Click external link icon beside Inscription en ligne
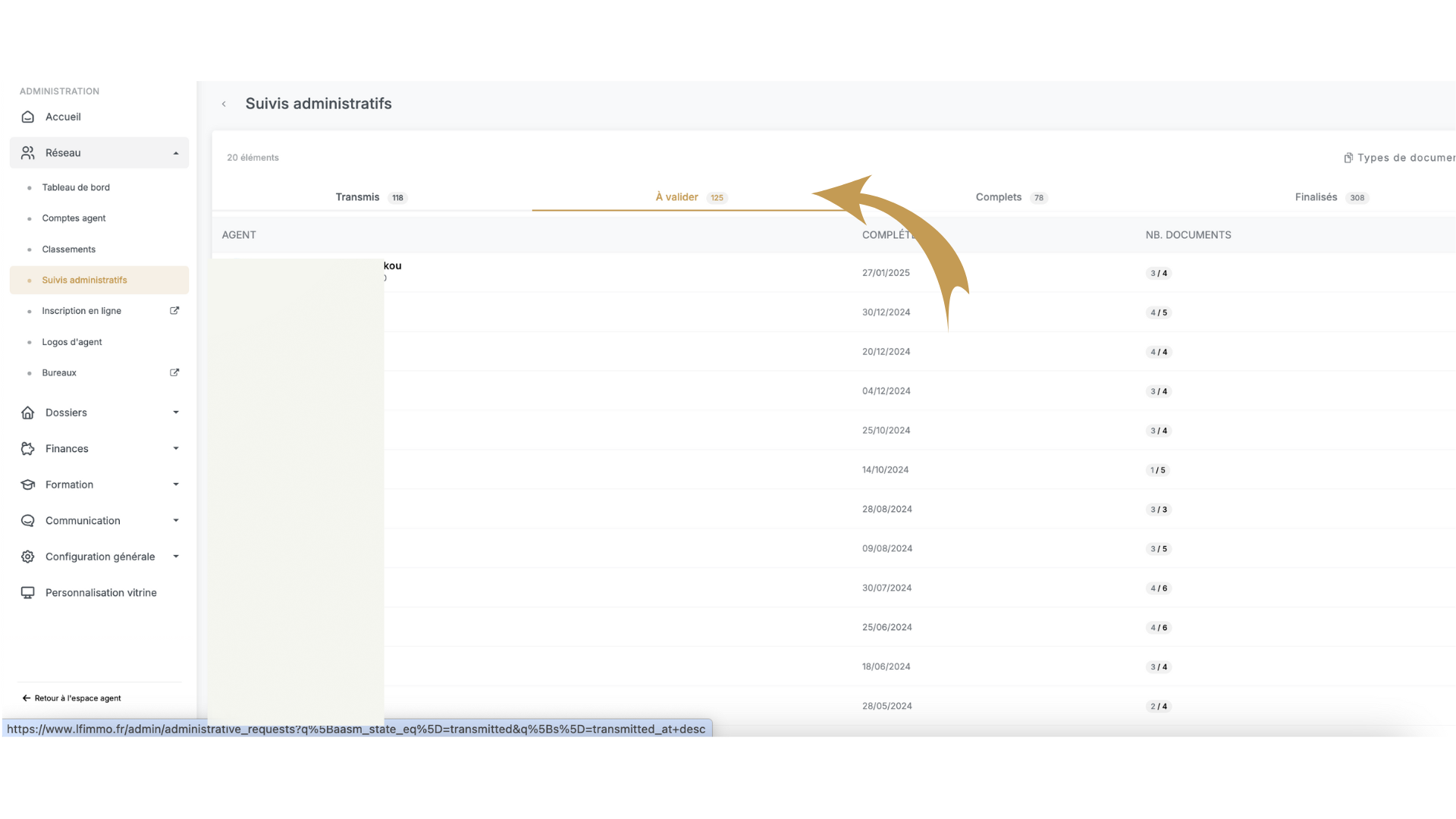Viewport: 1456px width, 819px height. click(174, 311)
